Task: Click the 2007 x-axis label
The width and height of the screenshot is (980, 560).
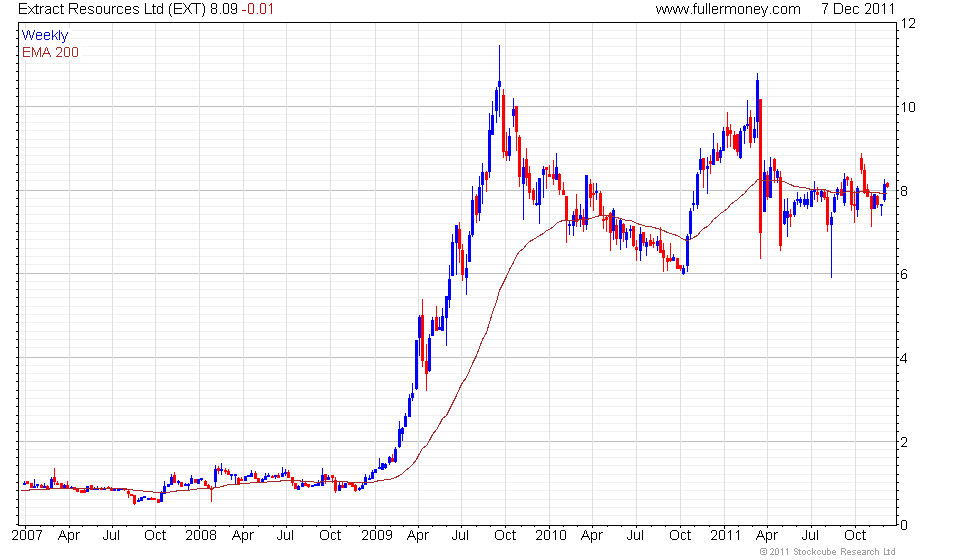Action: tap(28, 536)
